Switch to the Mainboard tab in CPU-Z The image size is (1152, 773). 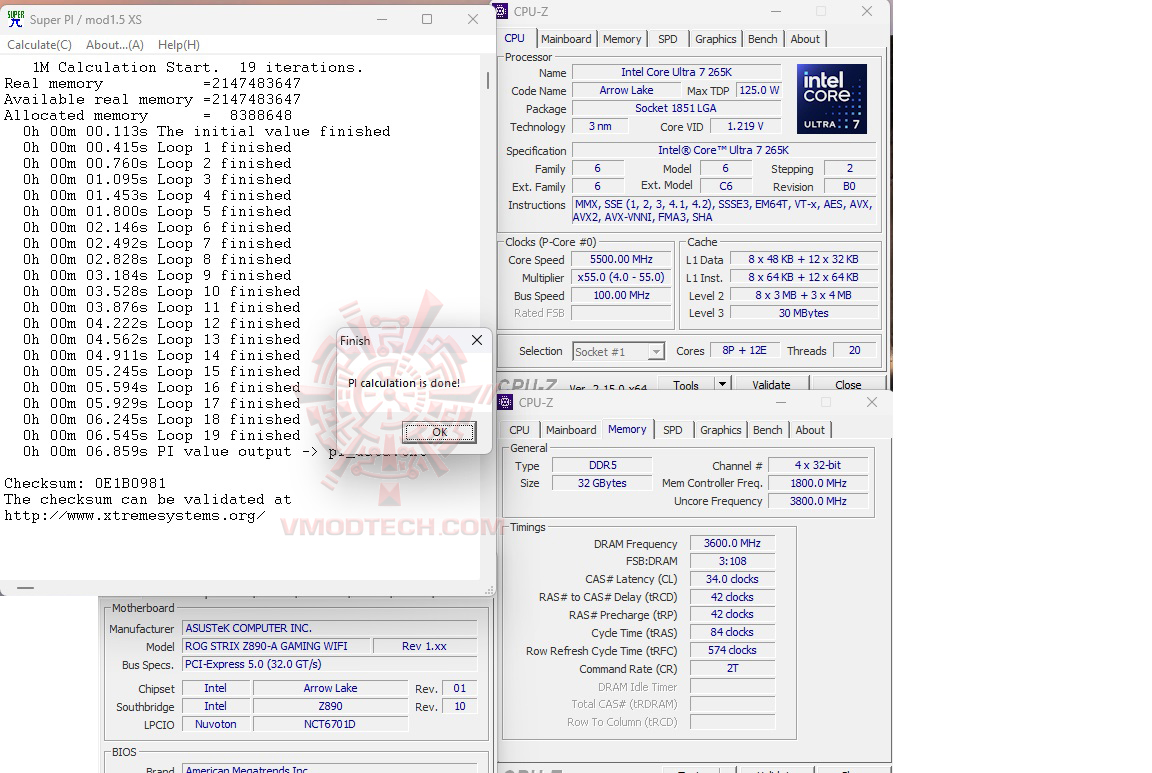click(566, 39)
